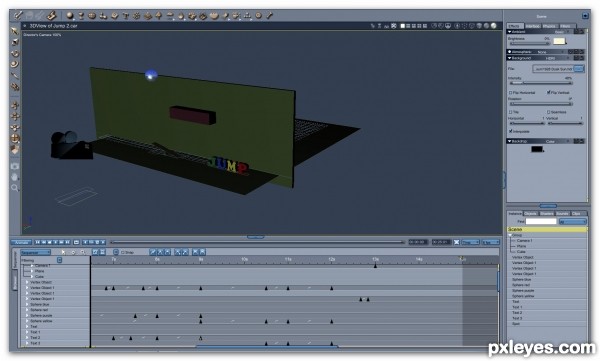Select the hand pan tool

(x=15, y=177)
